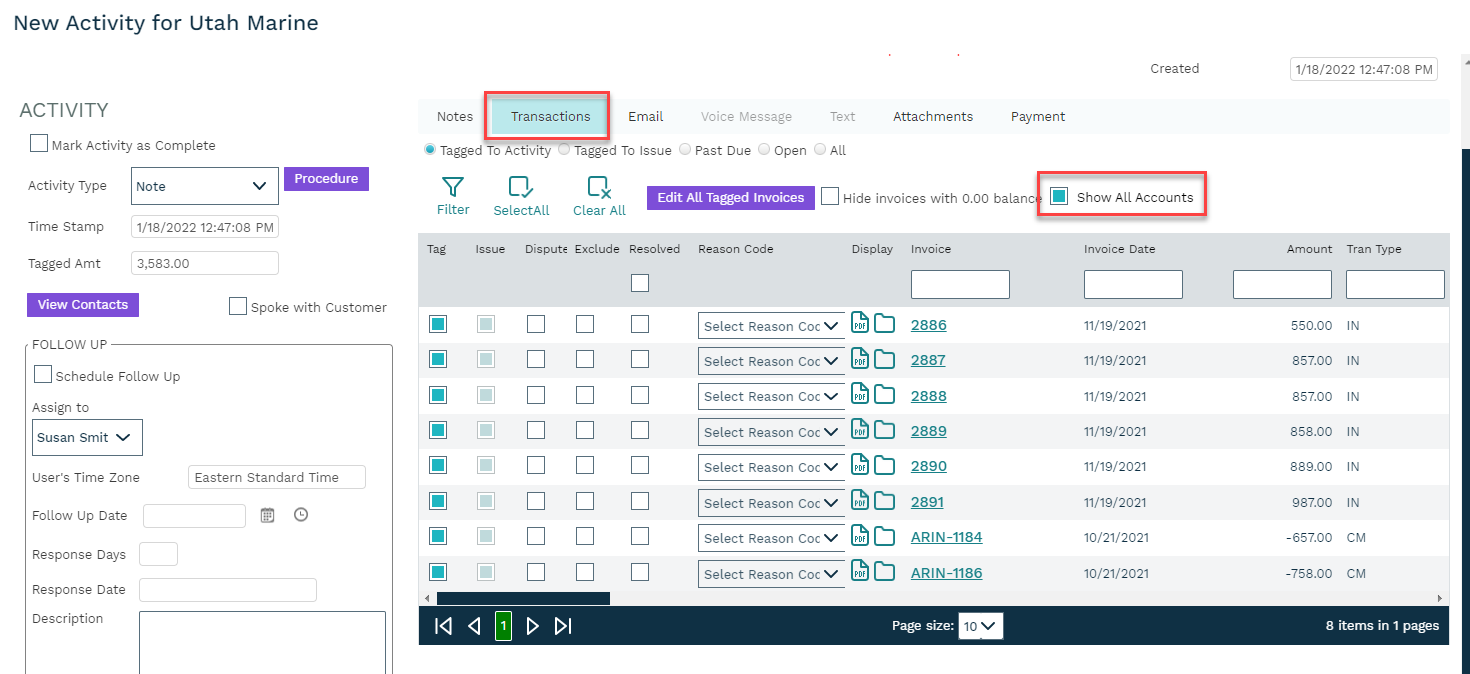Open Page size dropdown
The width and height of the screenshot is (1470, 674).
(980, 626)
